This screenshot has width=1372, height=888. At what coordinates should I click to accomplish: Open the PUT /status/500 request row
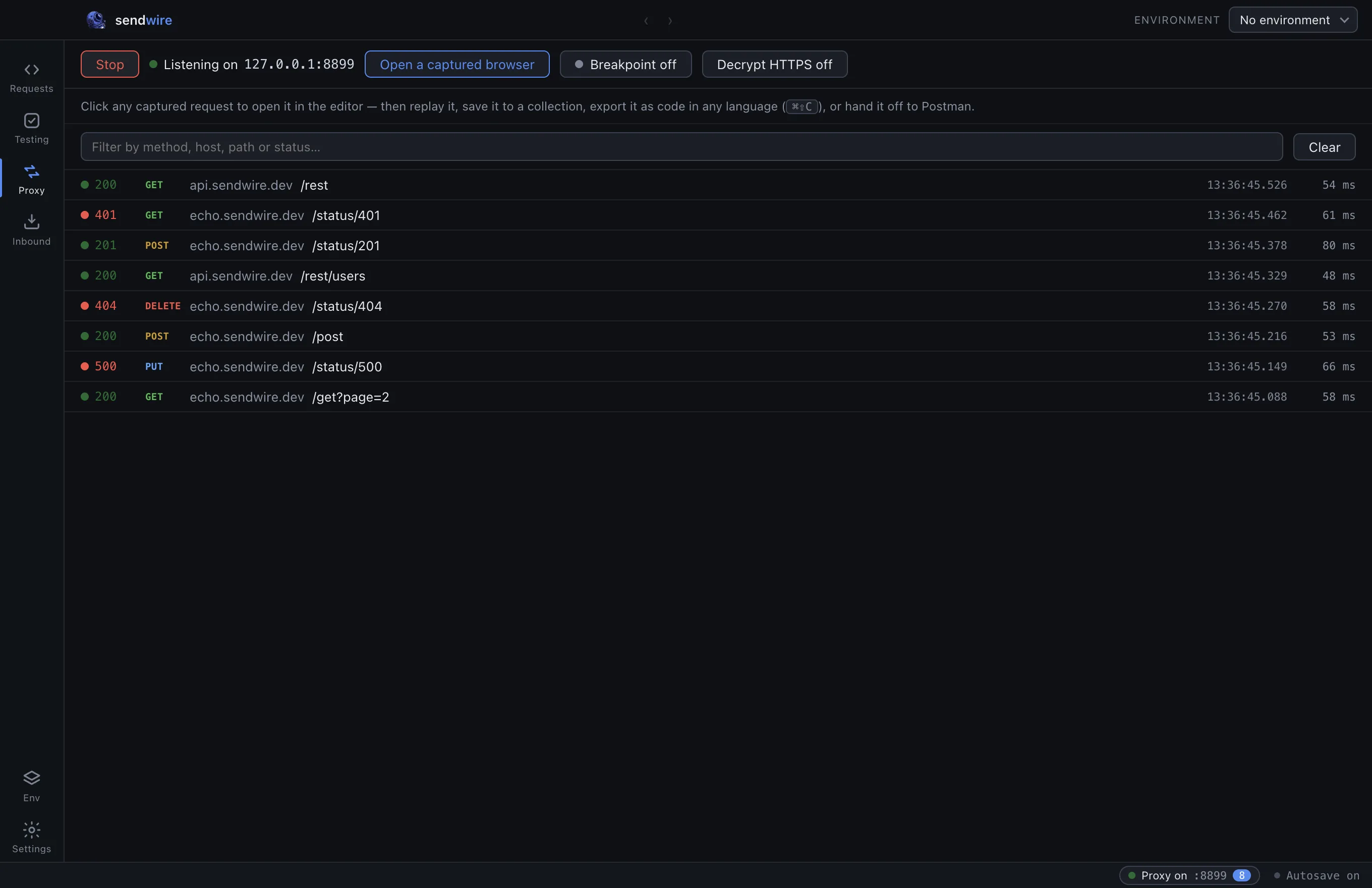pos(718,367)
